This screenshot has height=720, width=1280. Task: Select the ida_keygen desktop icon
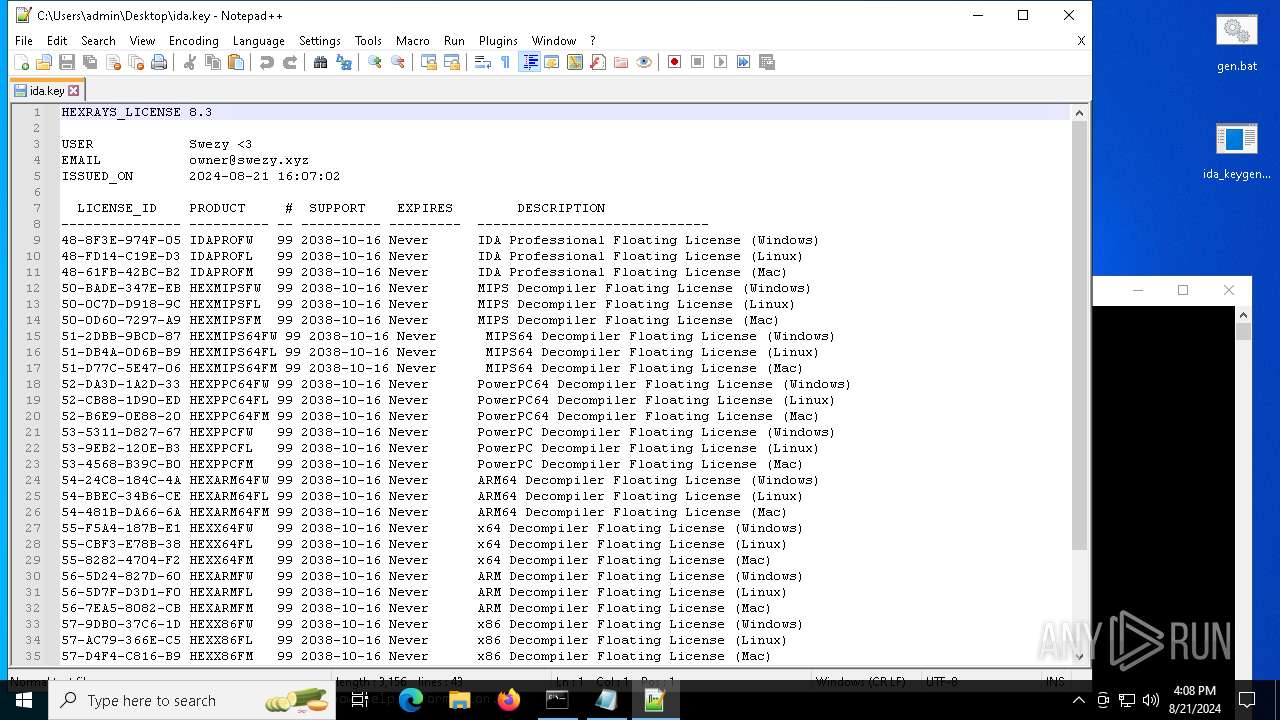(1237, 151)
